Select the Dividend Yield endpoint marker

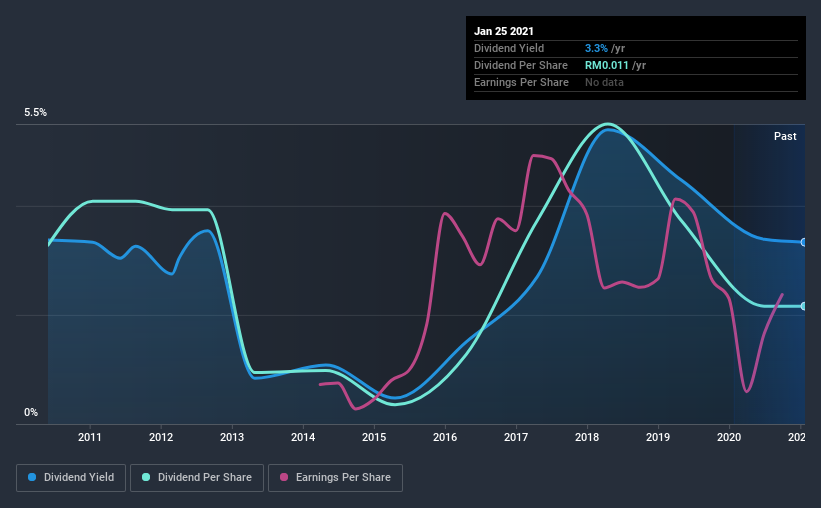pos(803,242)
